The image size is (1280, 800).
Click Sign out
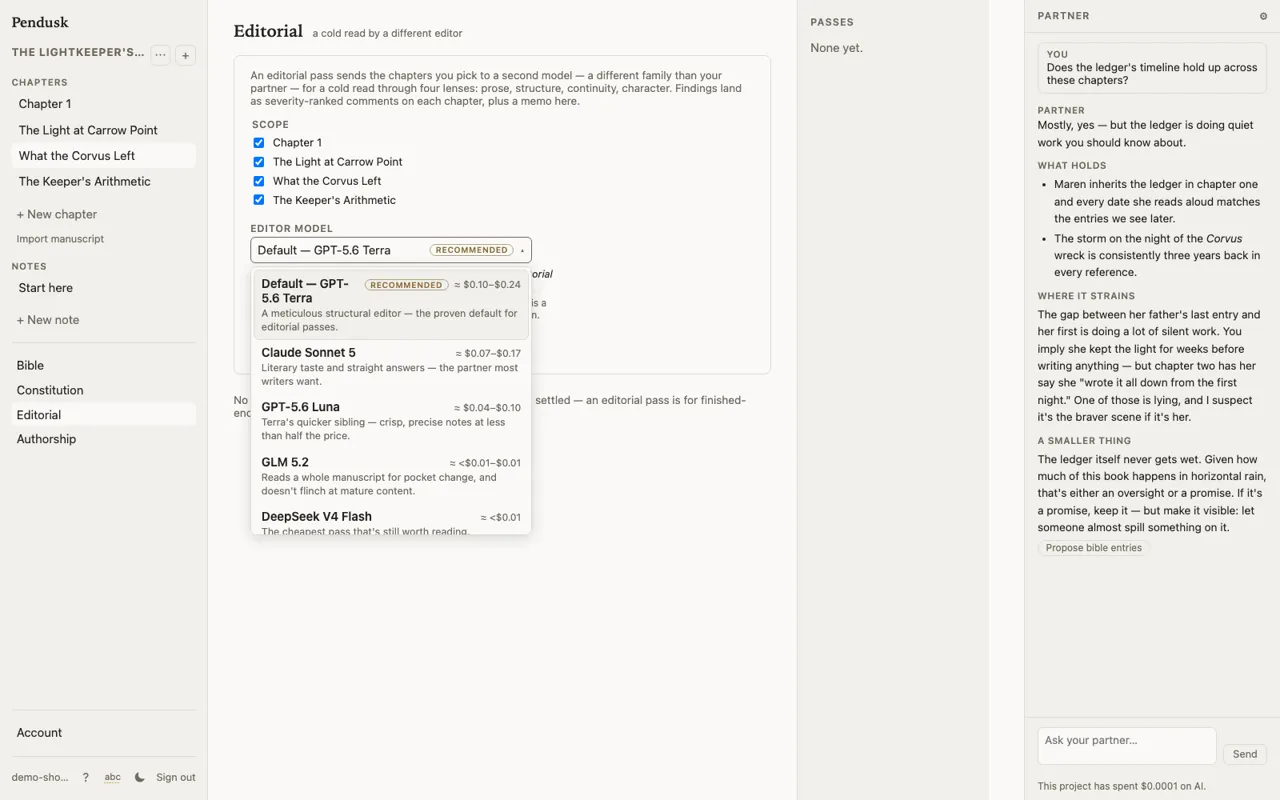176,777
